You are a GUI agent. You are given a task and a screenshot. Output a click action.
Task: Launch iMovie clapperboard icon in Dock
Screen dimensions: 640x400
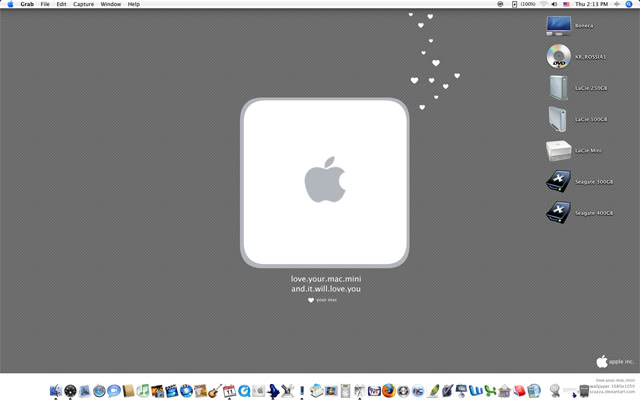click(171, 391)
